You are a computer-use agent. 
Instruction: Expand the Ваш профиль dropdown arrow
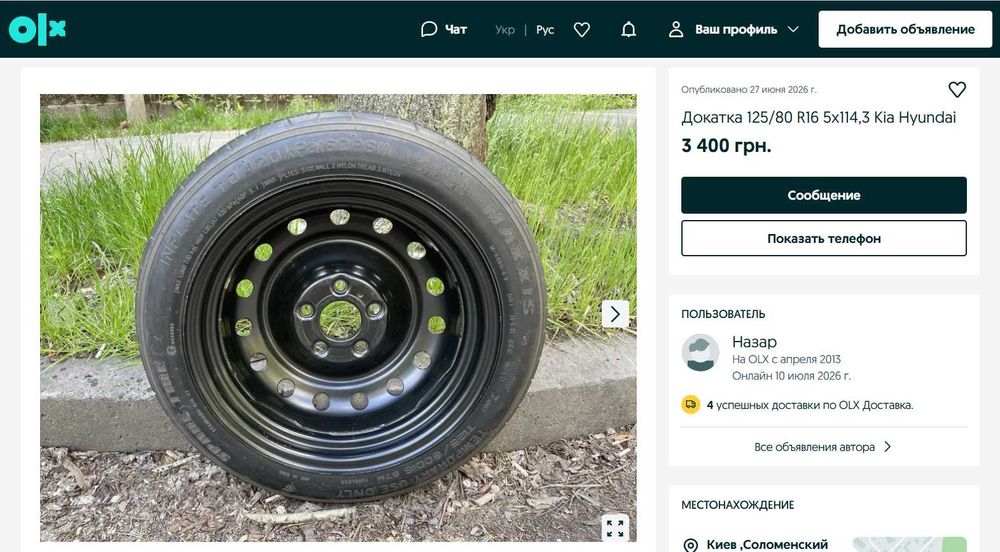(x=793, y=29)
